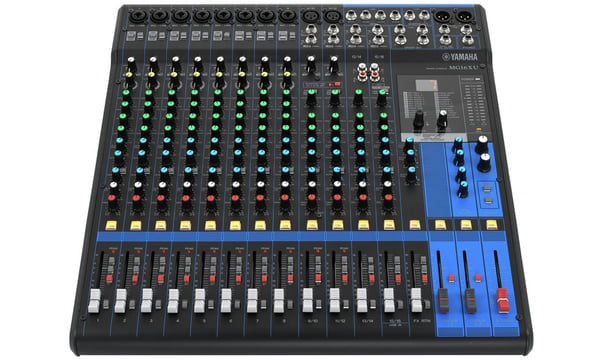Toggle yellow ON button for channel 11/12

tap(338, 225)
